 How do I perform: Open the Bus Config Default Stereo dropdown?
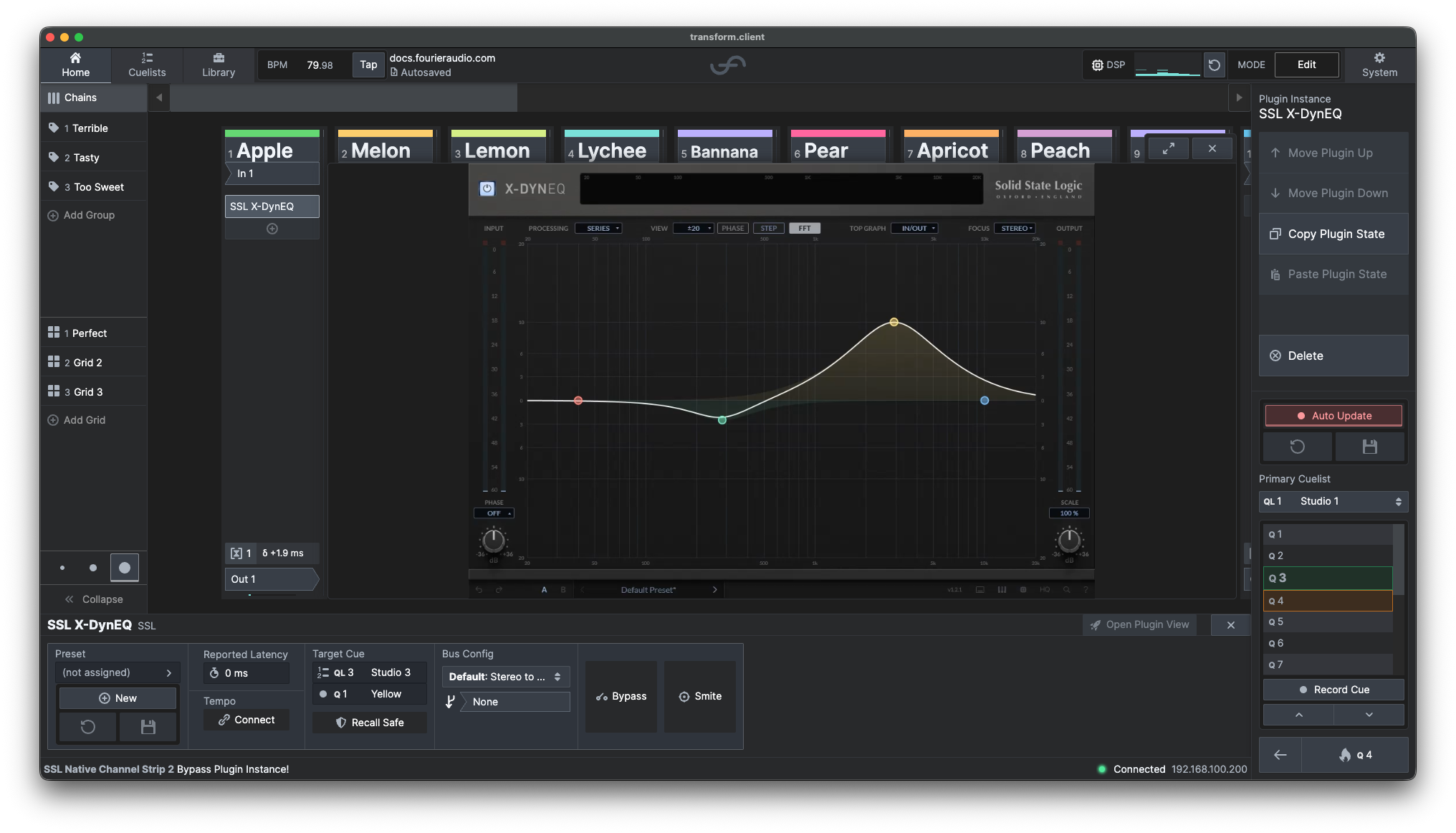[x=506, y=677]
